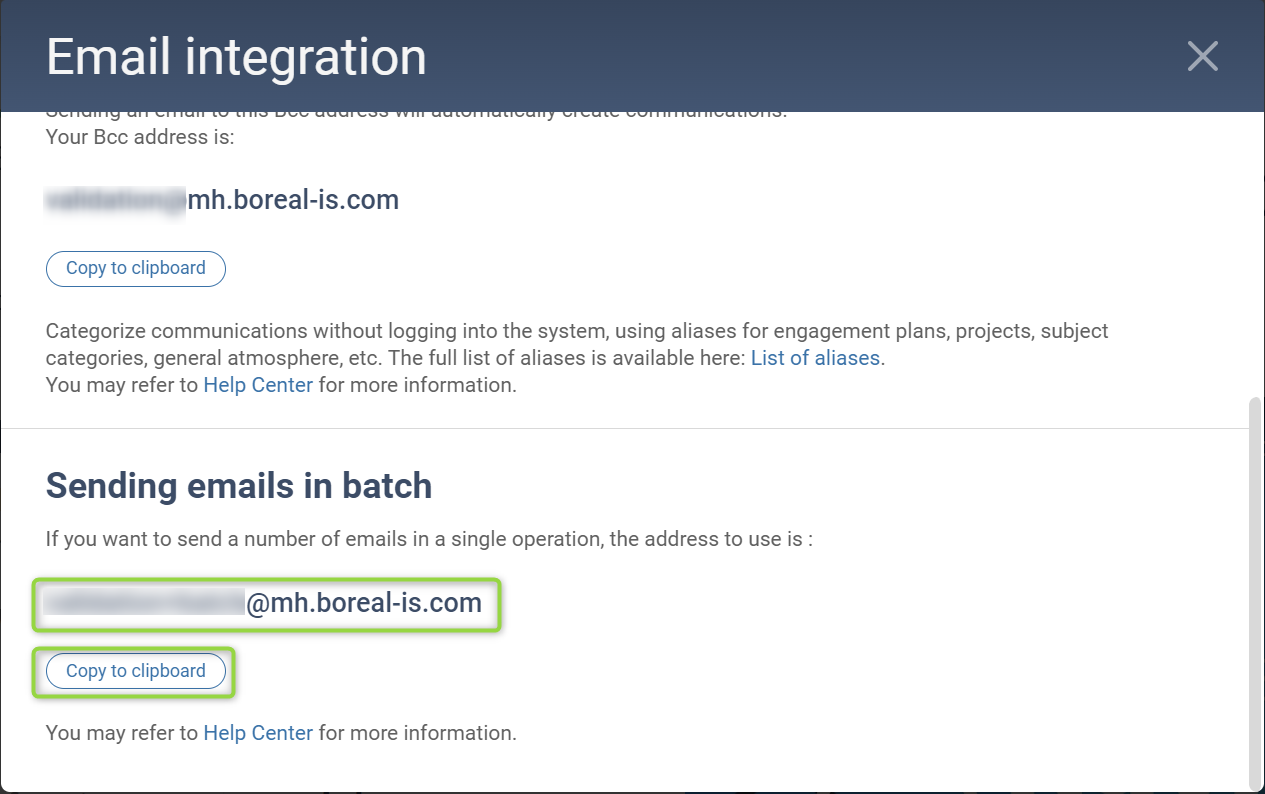Viewport: 1265px width, 794px height.
Task: Copy the batch email address to clipboard
Action: (136, 671)
